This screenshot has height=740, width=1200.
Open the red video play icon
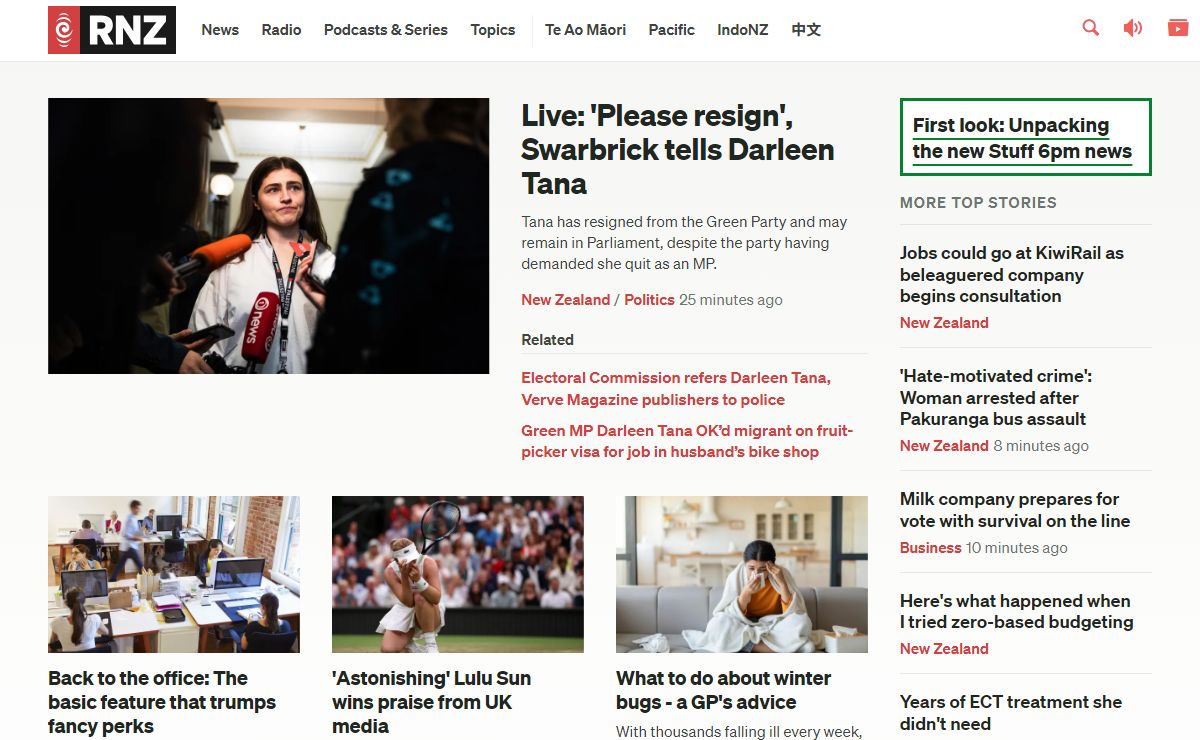coord(1178,28)
